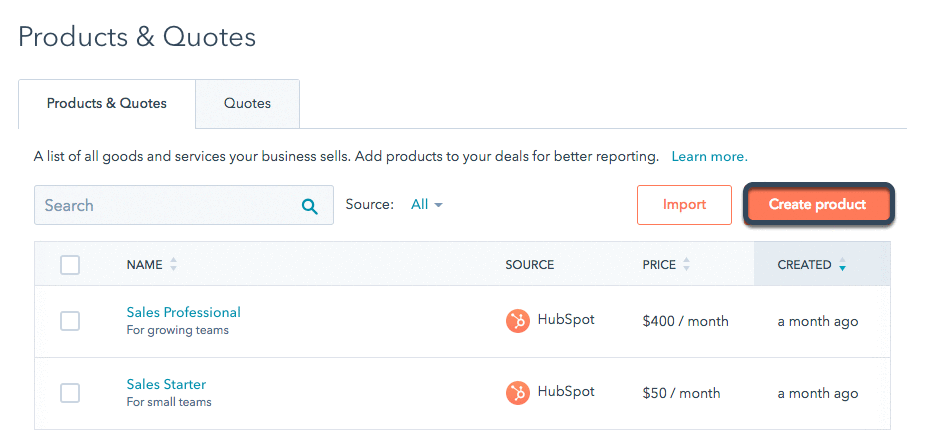Click HubSpot logo in Sales Starter row

tap(517, 393)
